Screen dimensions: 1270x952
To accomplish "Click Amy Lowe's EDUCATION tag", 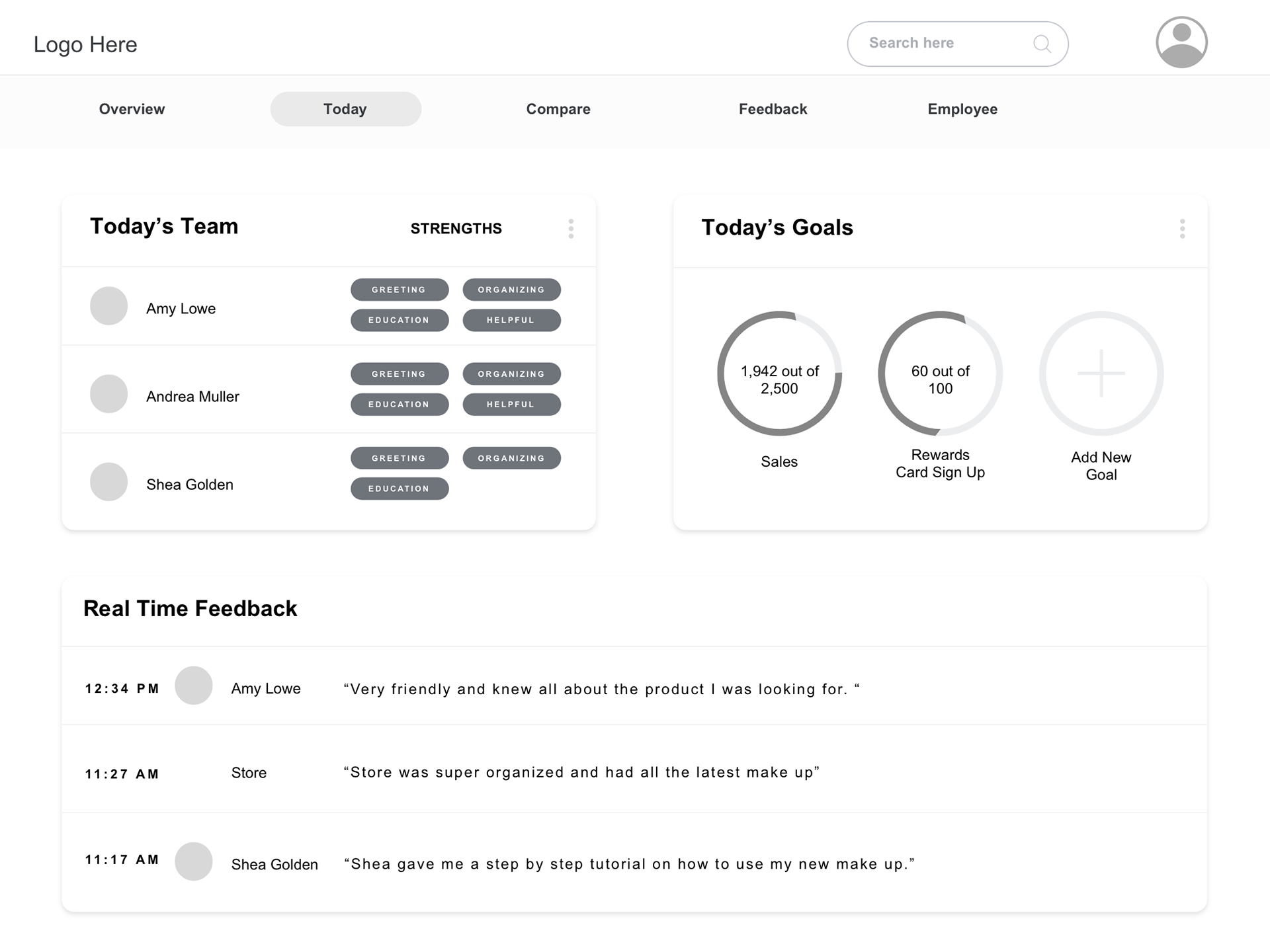I will point(400,320).
